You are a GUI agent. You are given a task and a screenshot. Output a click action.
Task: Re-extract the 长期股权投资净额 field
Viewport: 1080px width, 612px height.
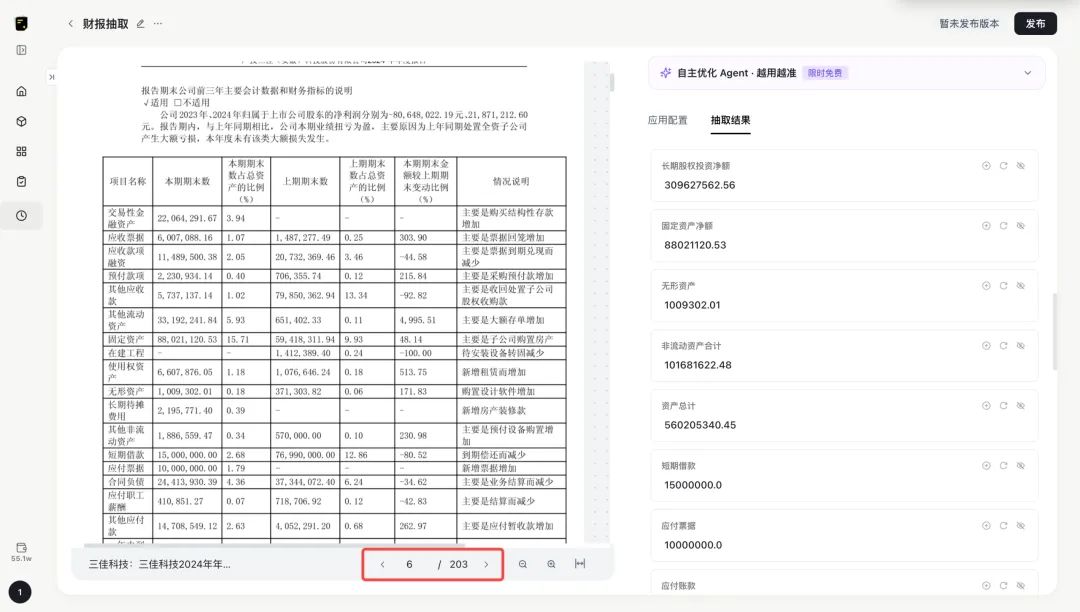click(x=1004, y=166)
